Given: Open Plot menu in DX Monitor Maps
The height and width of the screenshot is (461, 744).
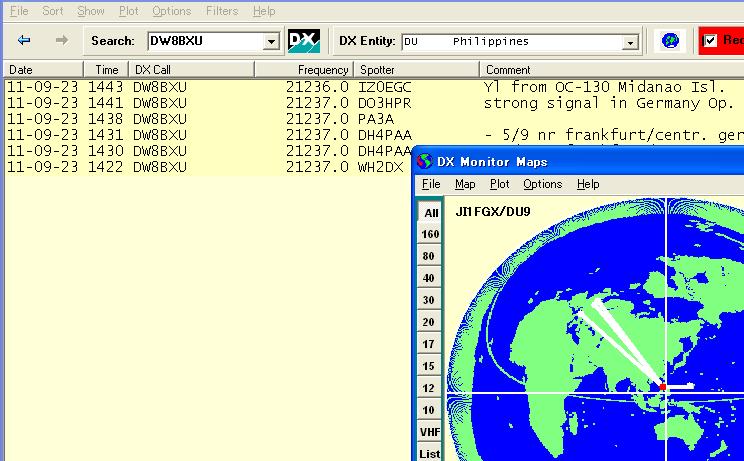Looking at the screenshot, I should [x=499, y=184].
